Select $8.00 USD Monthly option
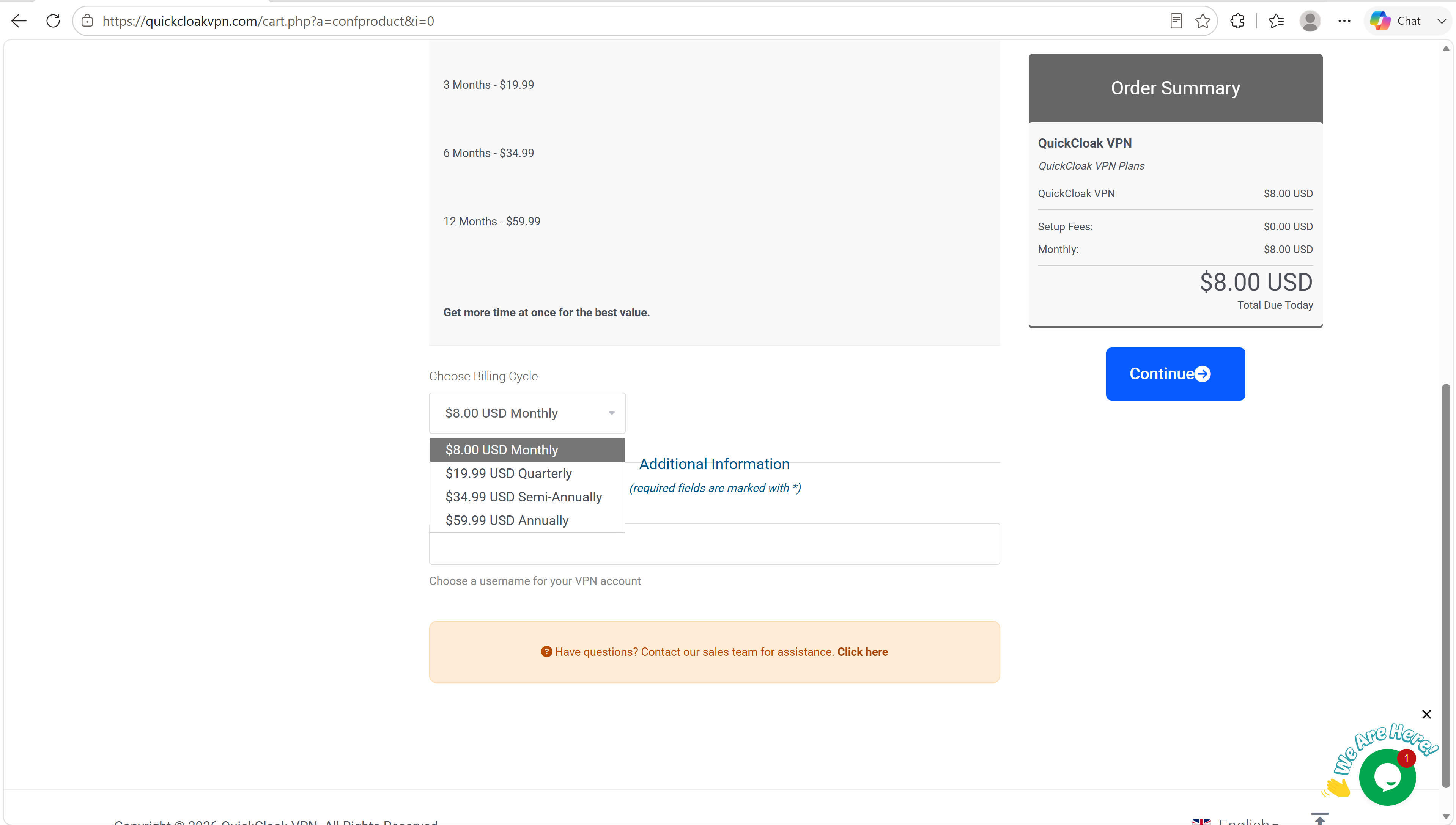 pyautogui.click(x=527, y=450)
